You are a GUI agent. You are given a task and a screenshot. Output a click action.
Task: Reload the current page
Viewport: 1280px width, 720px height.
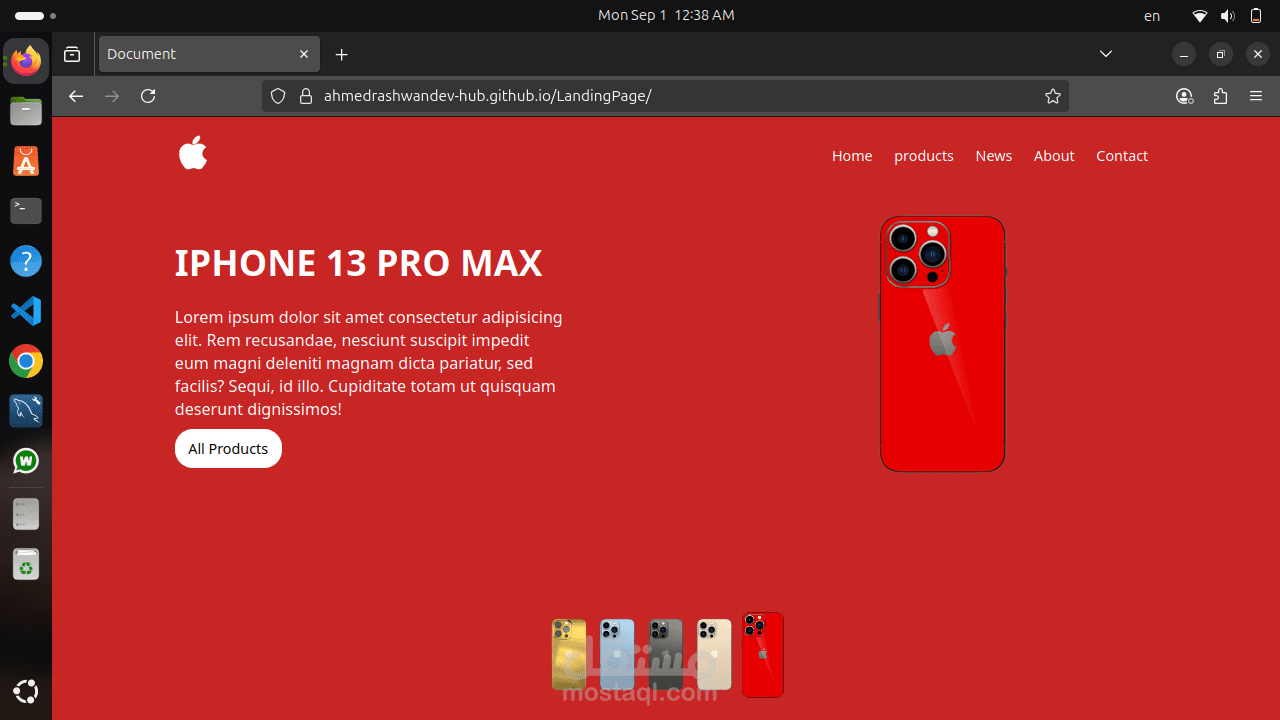click(148, 96)
